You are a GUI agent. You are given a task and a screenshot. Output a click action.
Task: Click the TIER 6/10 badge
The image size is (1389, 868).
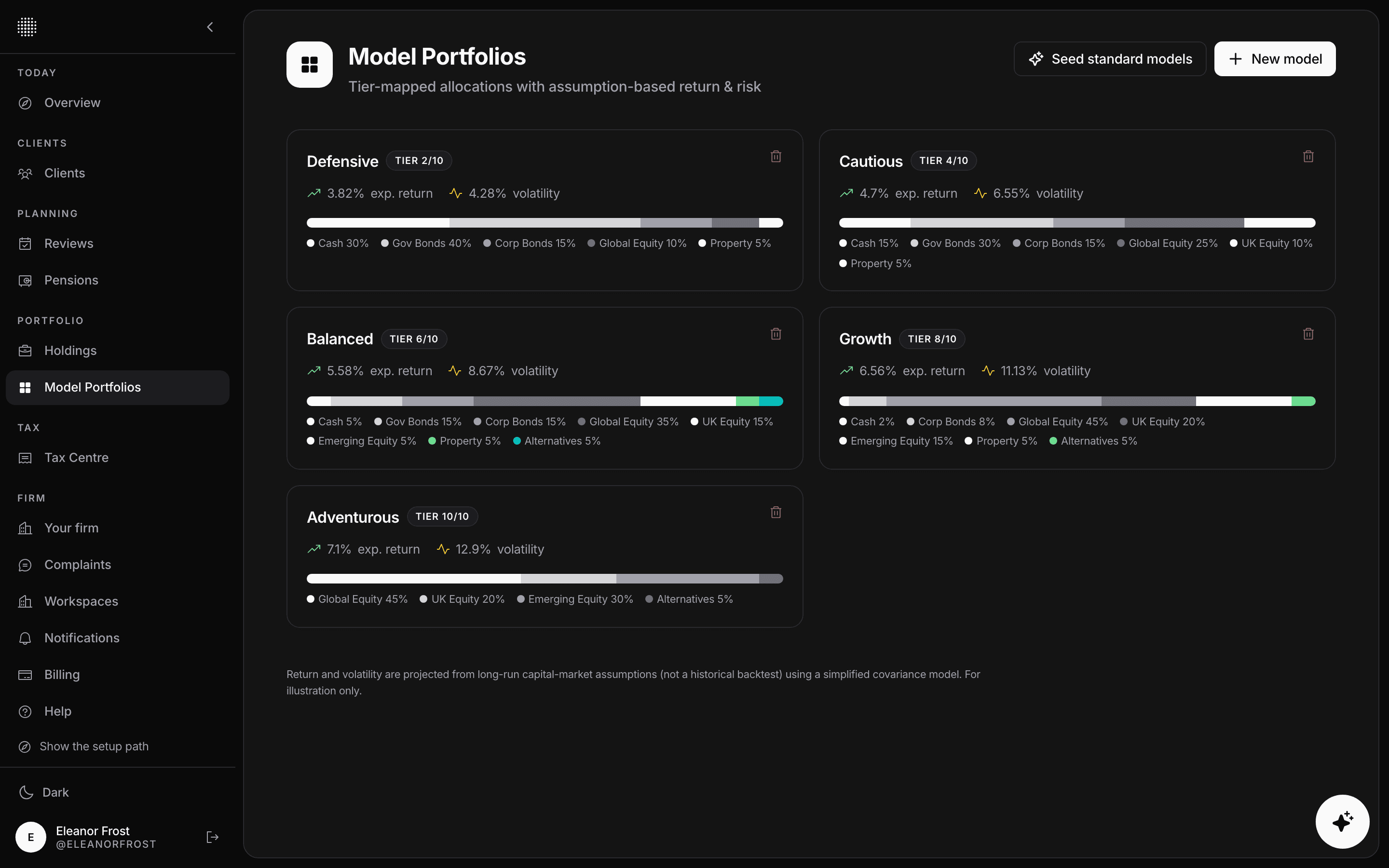[414, 339]
